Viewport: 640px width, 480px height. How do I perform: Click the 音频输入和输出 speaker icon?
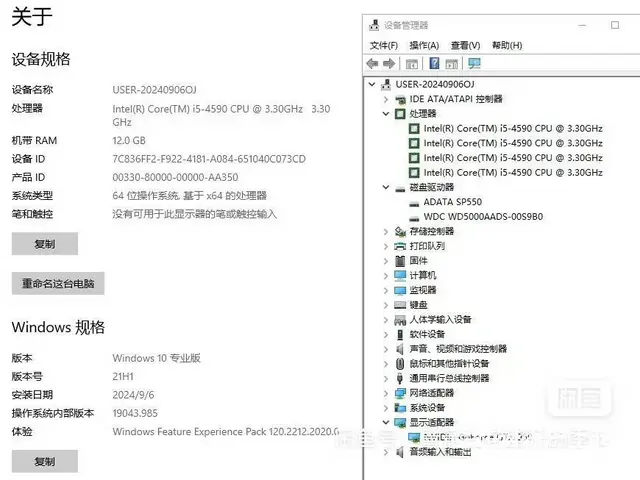[x=400, y=452]
